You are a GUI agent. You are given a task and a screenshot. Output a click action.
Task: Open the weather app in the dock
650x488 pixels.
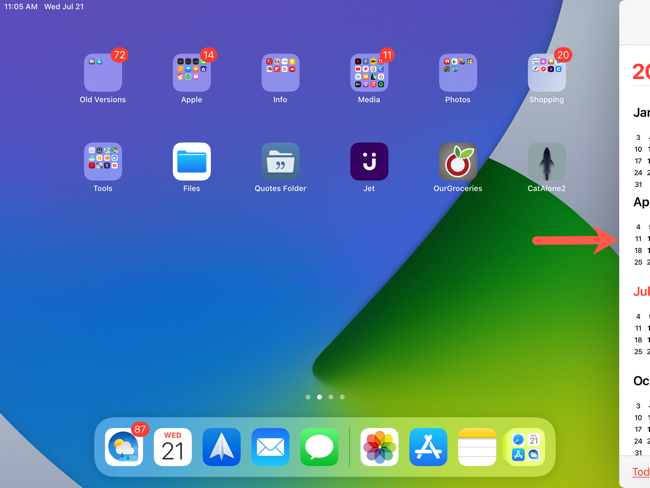(124, 447)
